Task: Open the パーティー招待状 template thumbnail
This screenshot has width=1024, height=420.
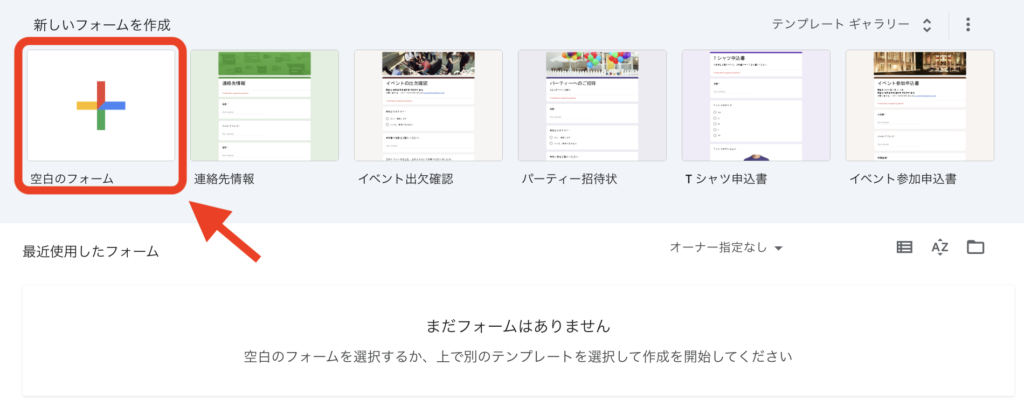Action: click(x=592, y=105)
